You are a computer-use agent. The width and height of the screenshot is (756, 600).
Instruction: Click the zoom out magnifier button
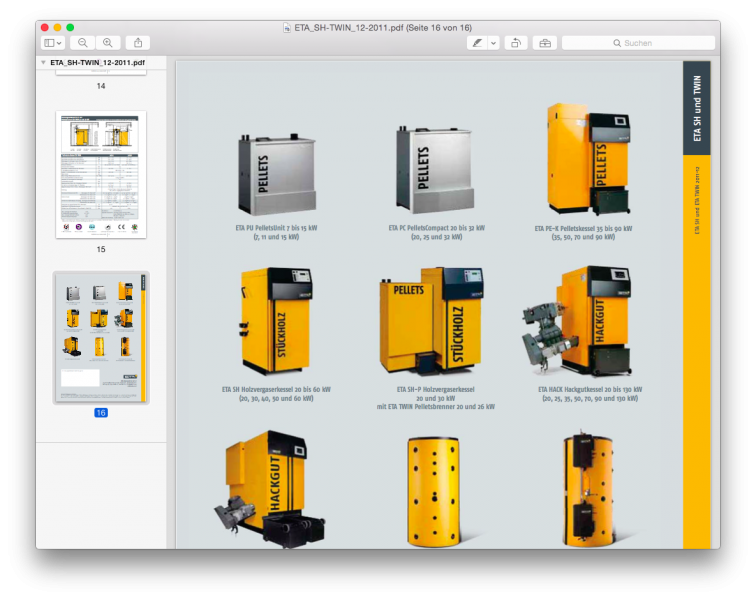[x=83, y=43]
